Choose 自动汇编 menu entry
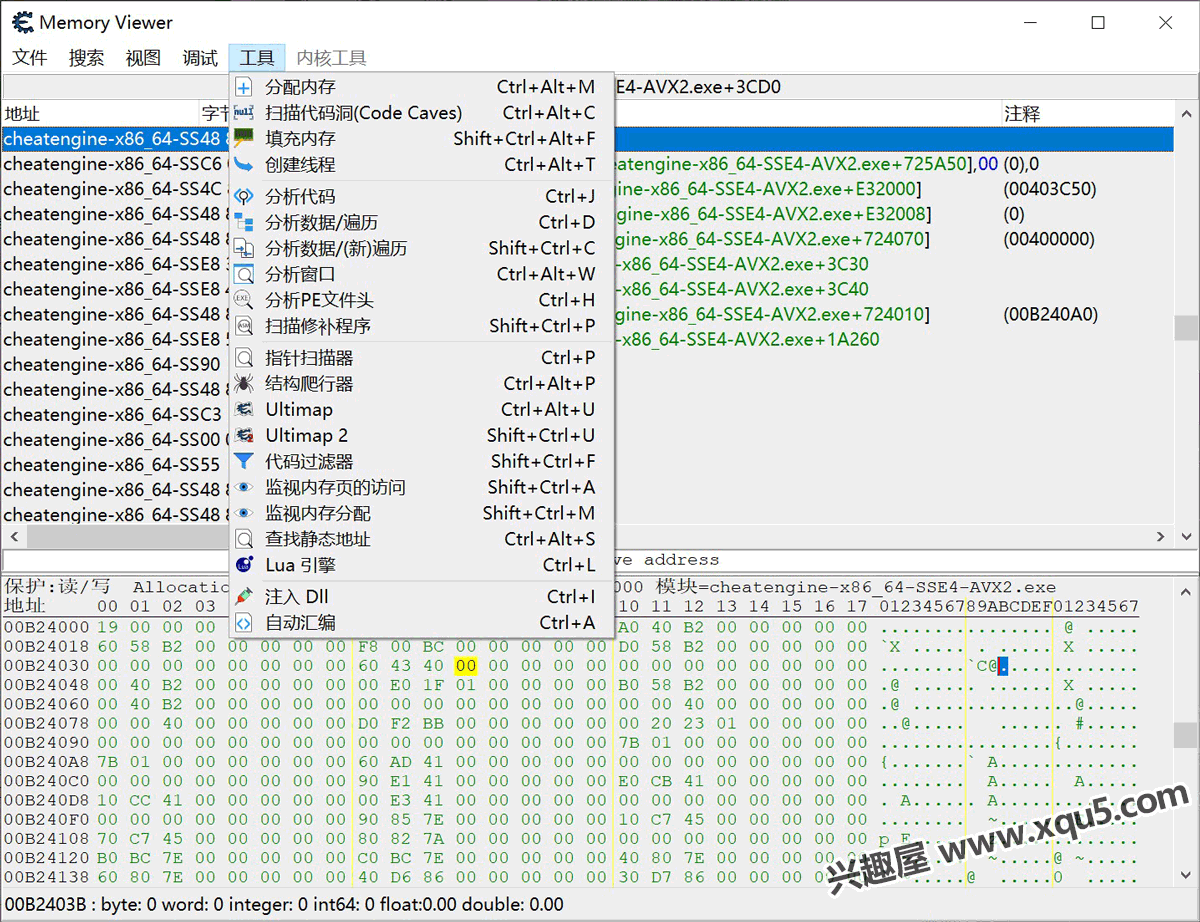 (421, 623)
